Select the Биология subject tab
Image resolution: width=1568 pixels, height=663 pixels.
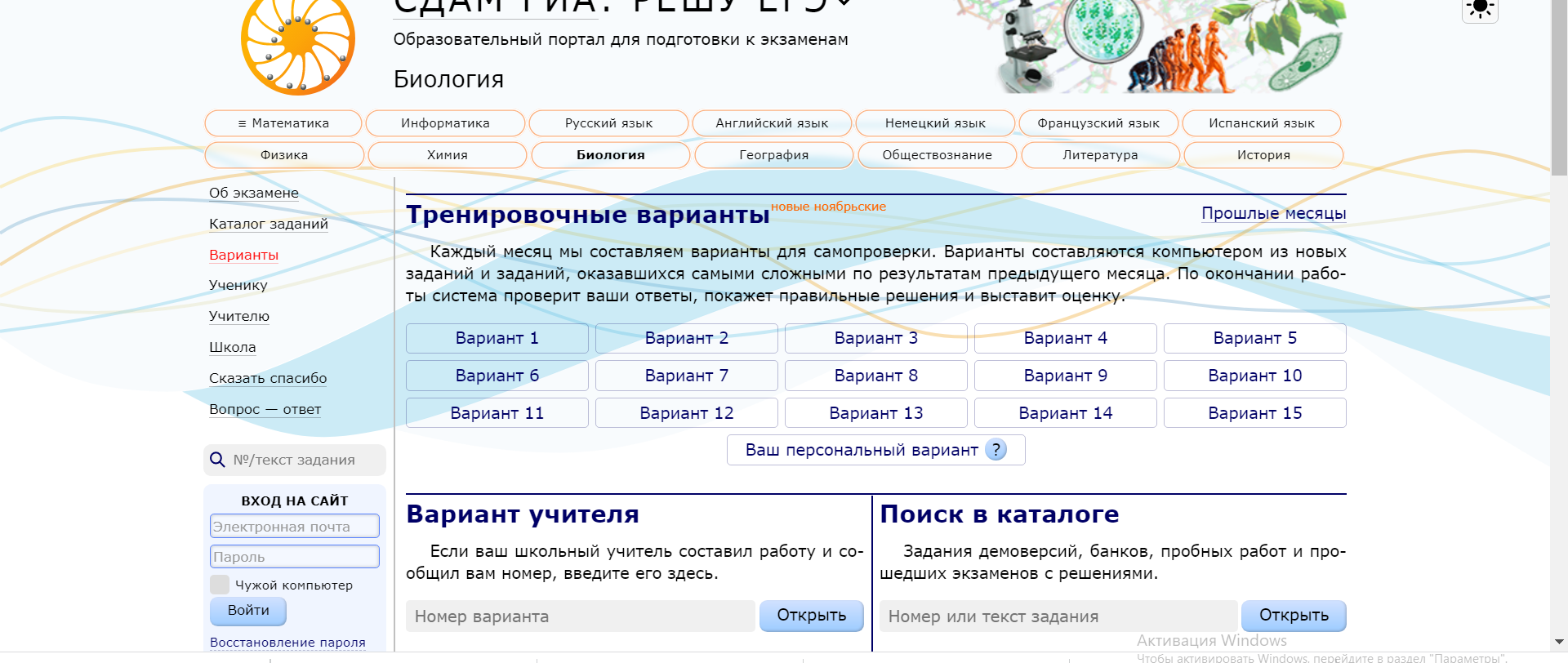[x=611, y=155]
